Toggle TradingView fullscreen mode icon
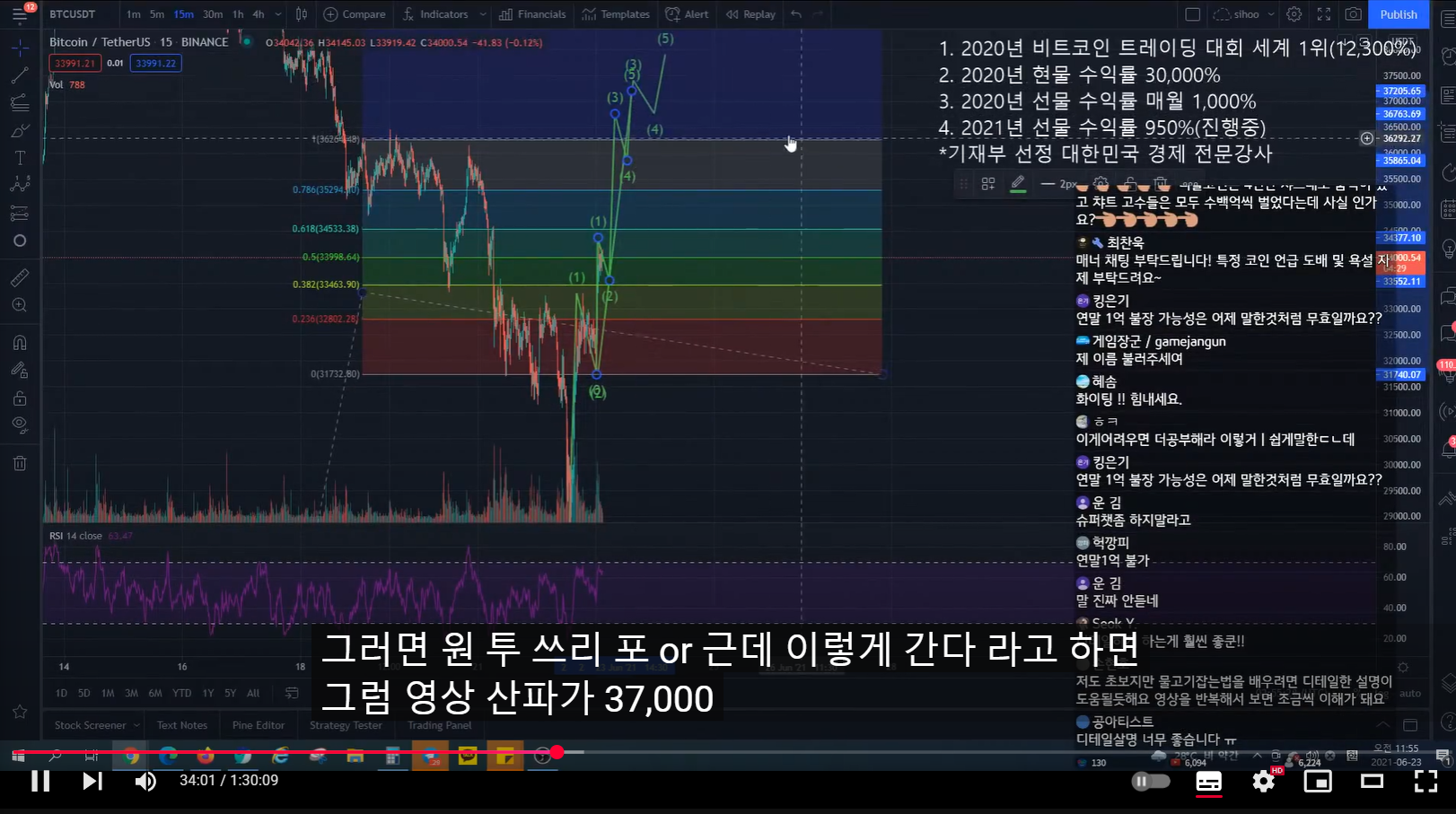The width and height of the screenshot is (1456, 814). click(1324, 14)
